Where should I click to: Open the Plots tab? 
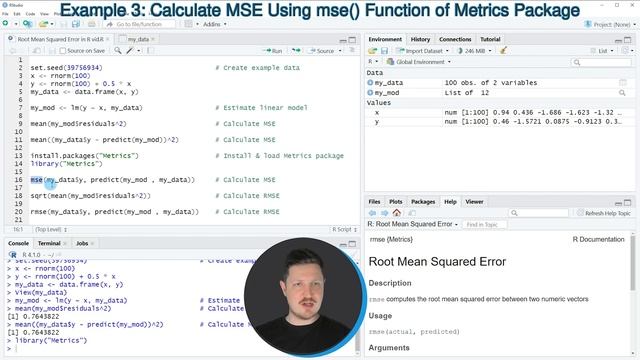point(396,202)
